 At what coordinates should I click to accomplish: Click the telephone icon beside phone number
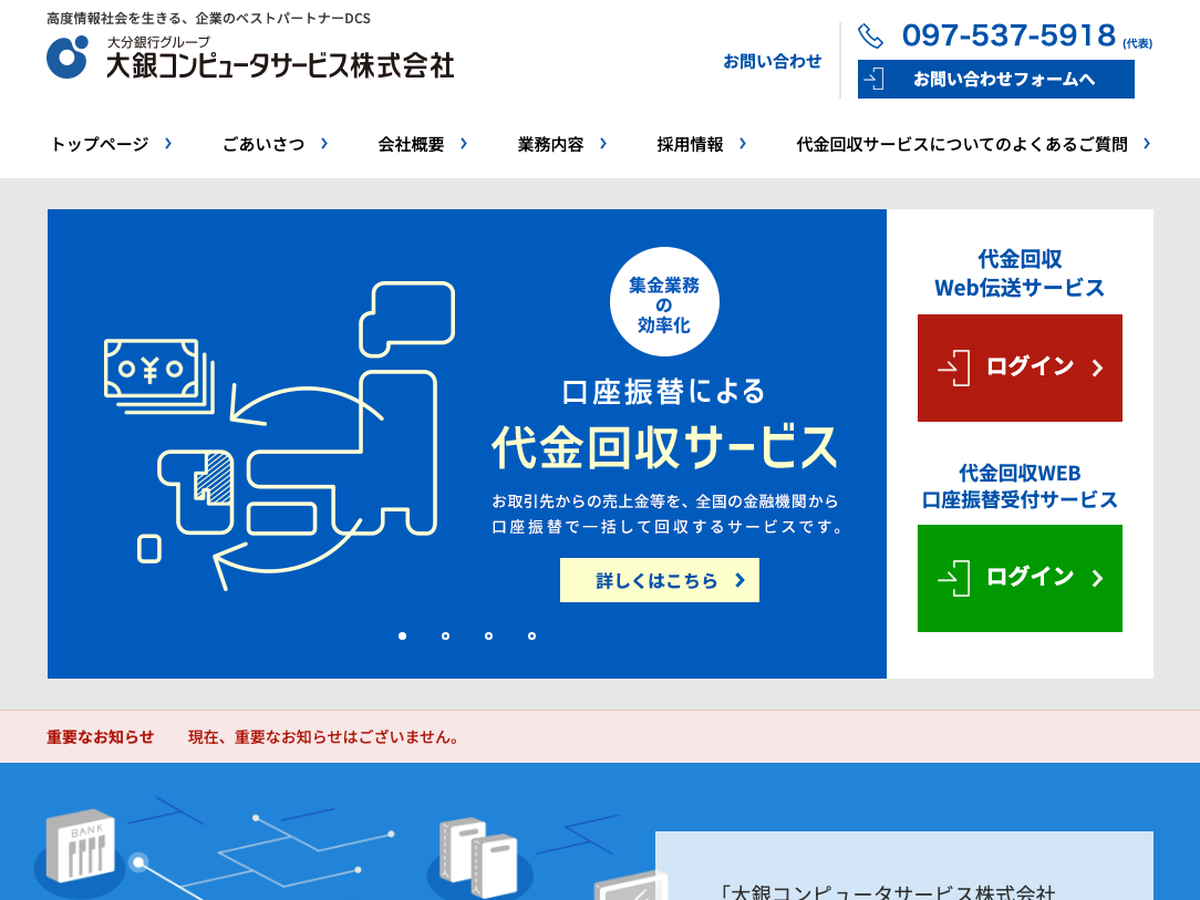[871, 36]
